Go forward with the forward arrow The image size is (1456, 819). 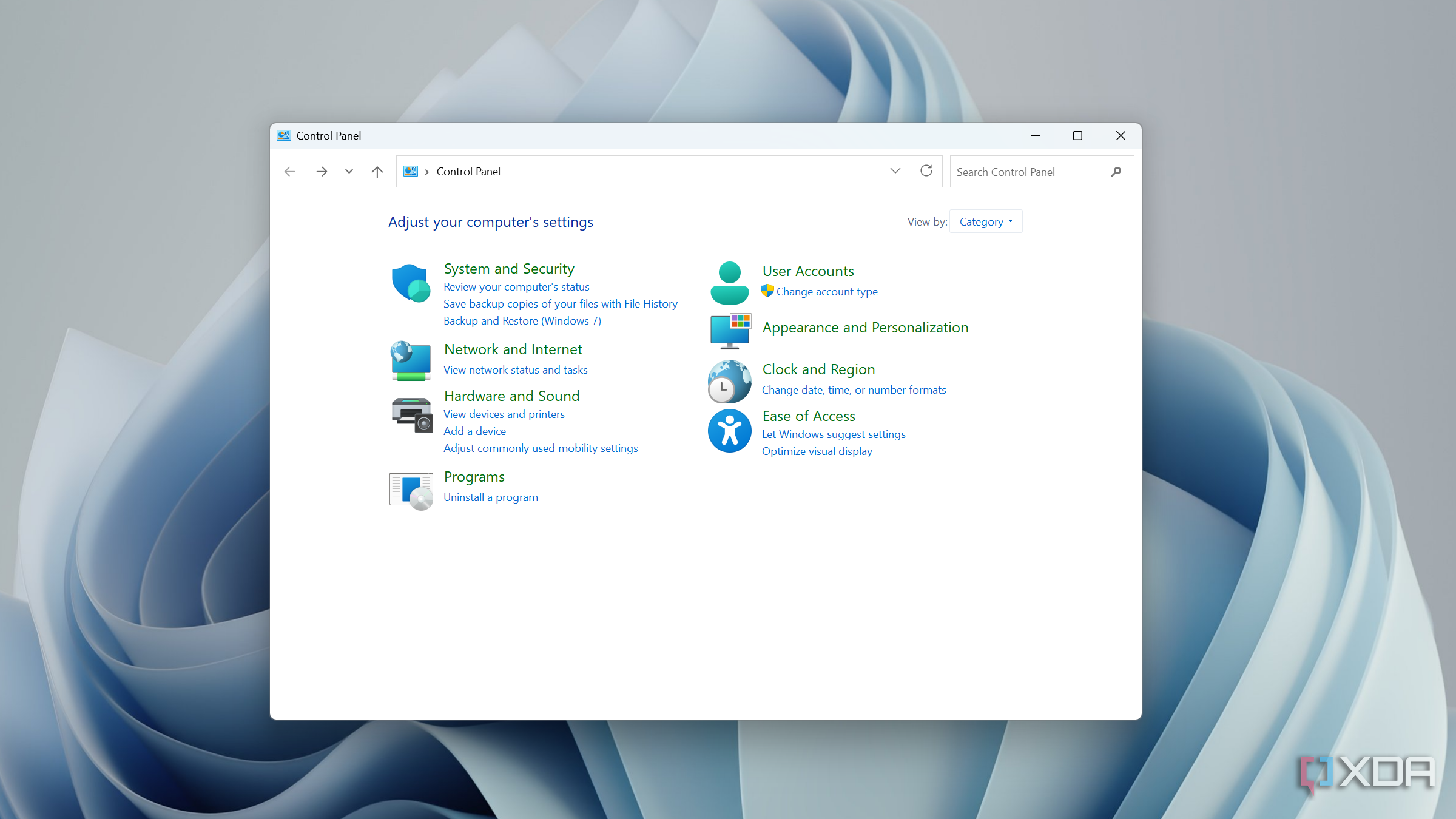[x=322, y=172]
